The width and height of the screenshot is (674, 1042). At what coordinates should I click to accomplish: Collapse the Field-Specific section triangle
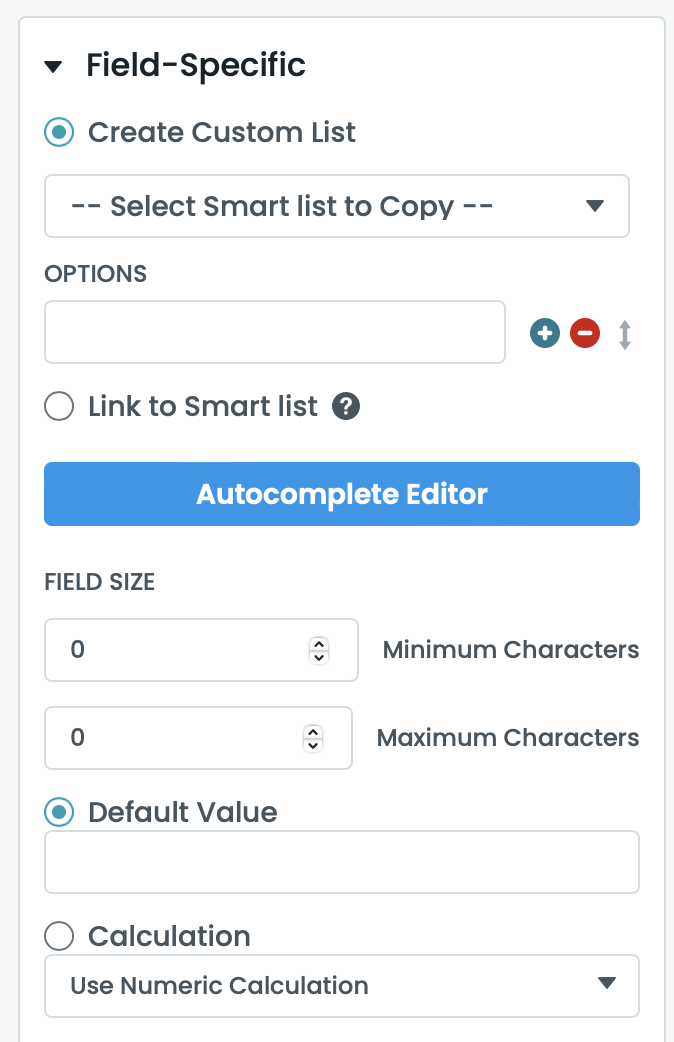tap(54, 67)
